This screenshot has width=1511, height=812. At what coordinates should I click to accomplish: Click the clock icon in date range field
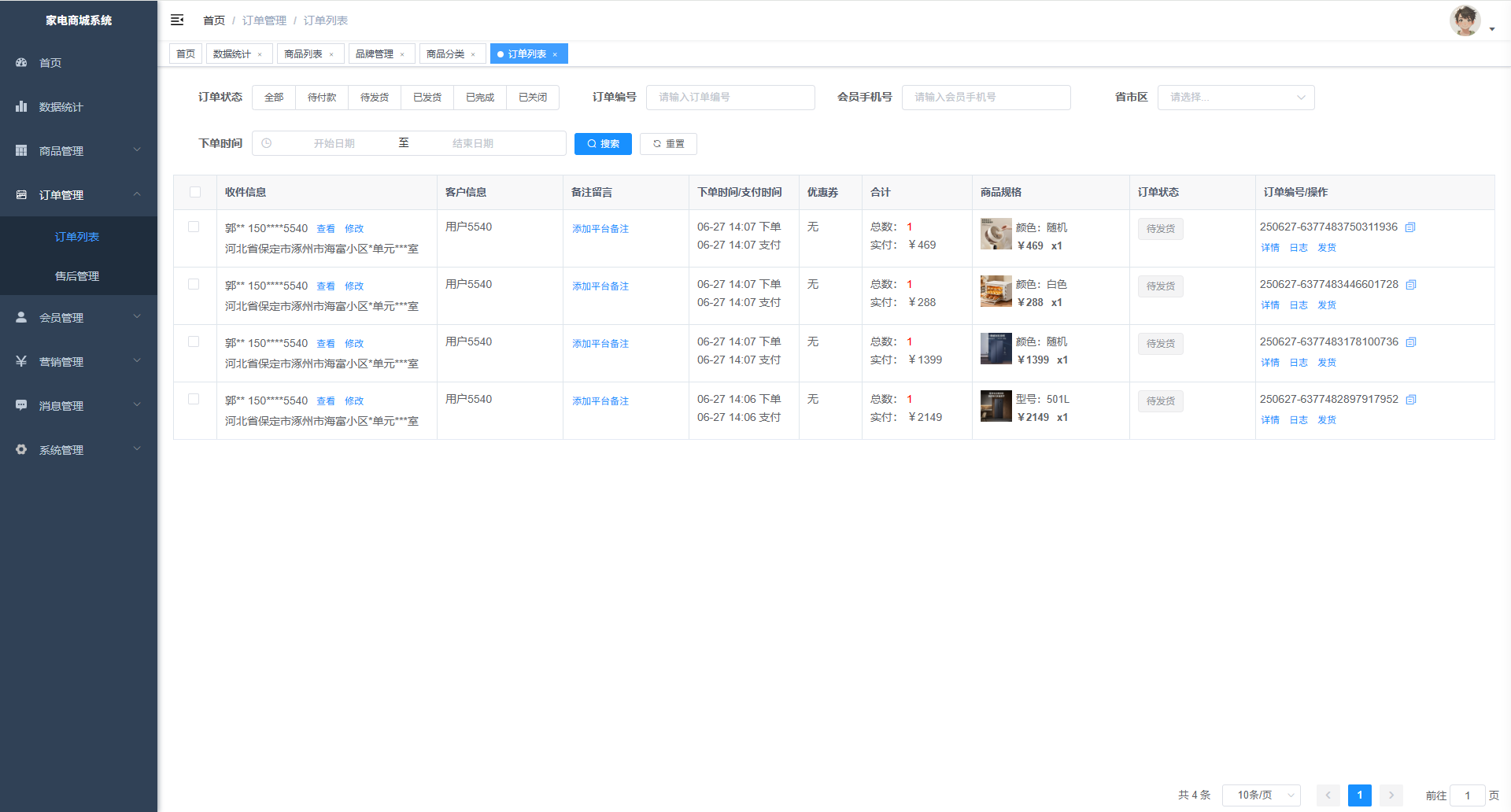(267, 143)
